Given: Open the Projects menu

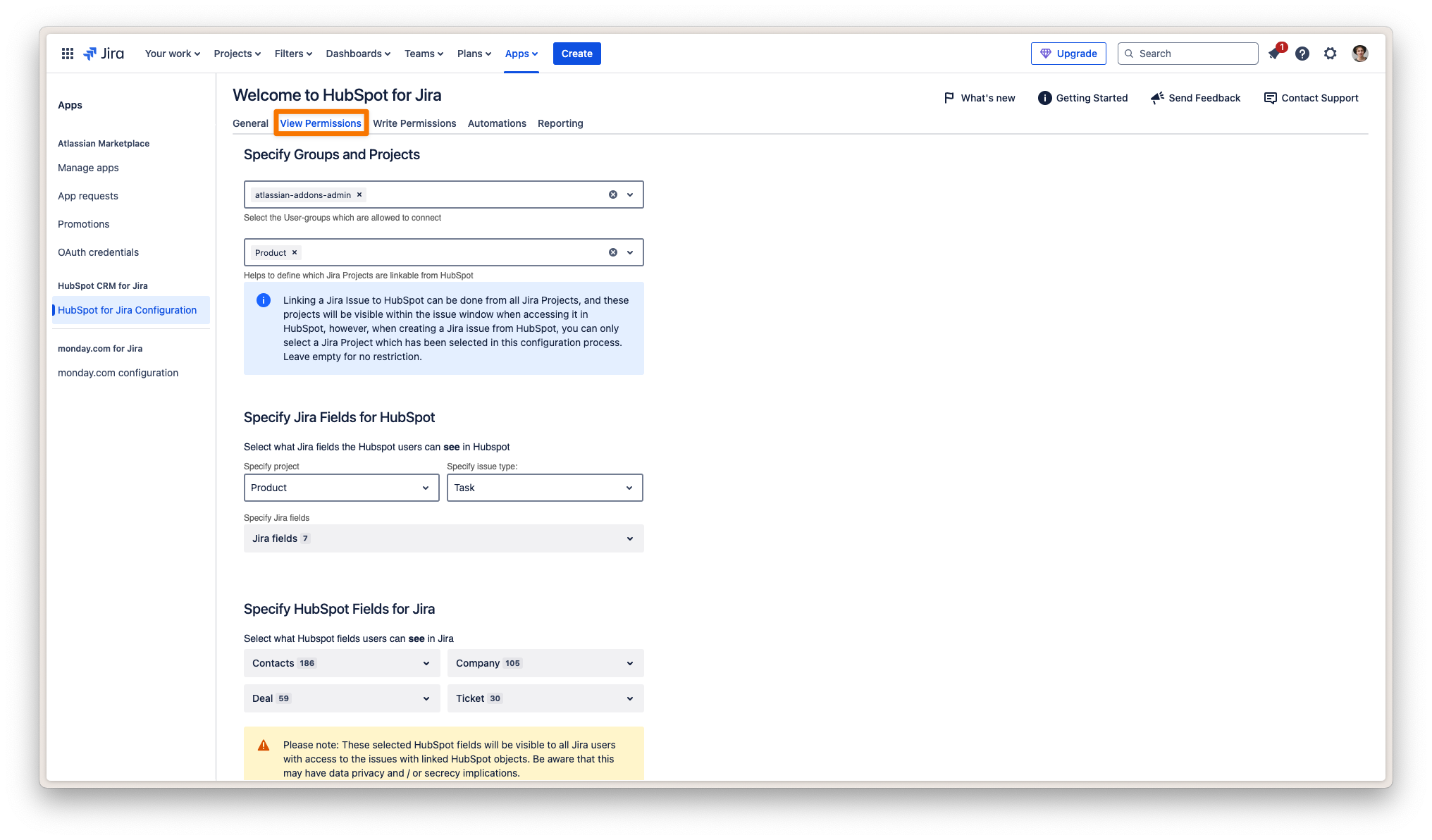Looking at the screenshot, I should [237, 54].
